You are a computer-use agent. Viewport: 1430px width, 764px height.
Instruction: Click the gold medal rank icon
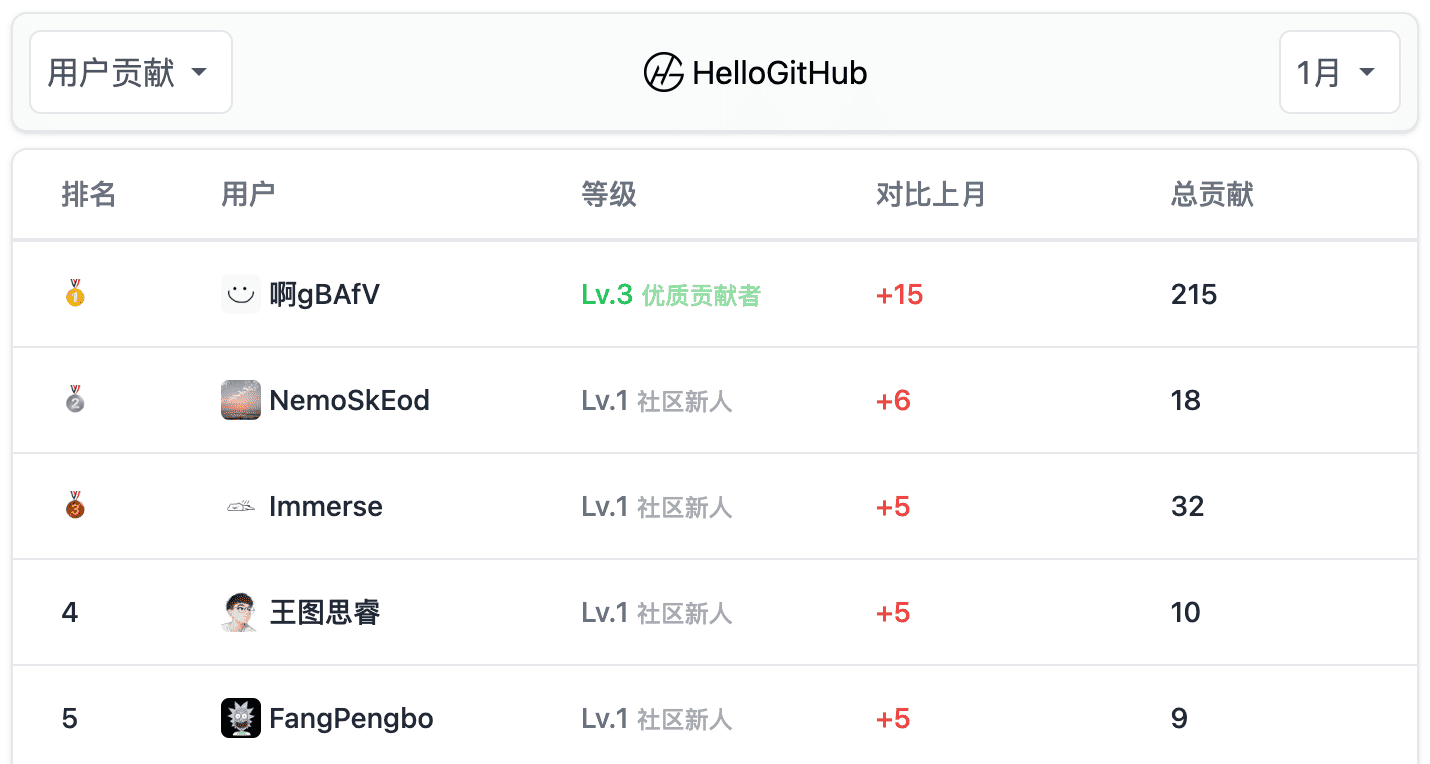(75, 293)
